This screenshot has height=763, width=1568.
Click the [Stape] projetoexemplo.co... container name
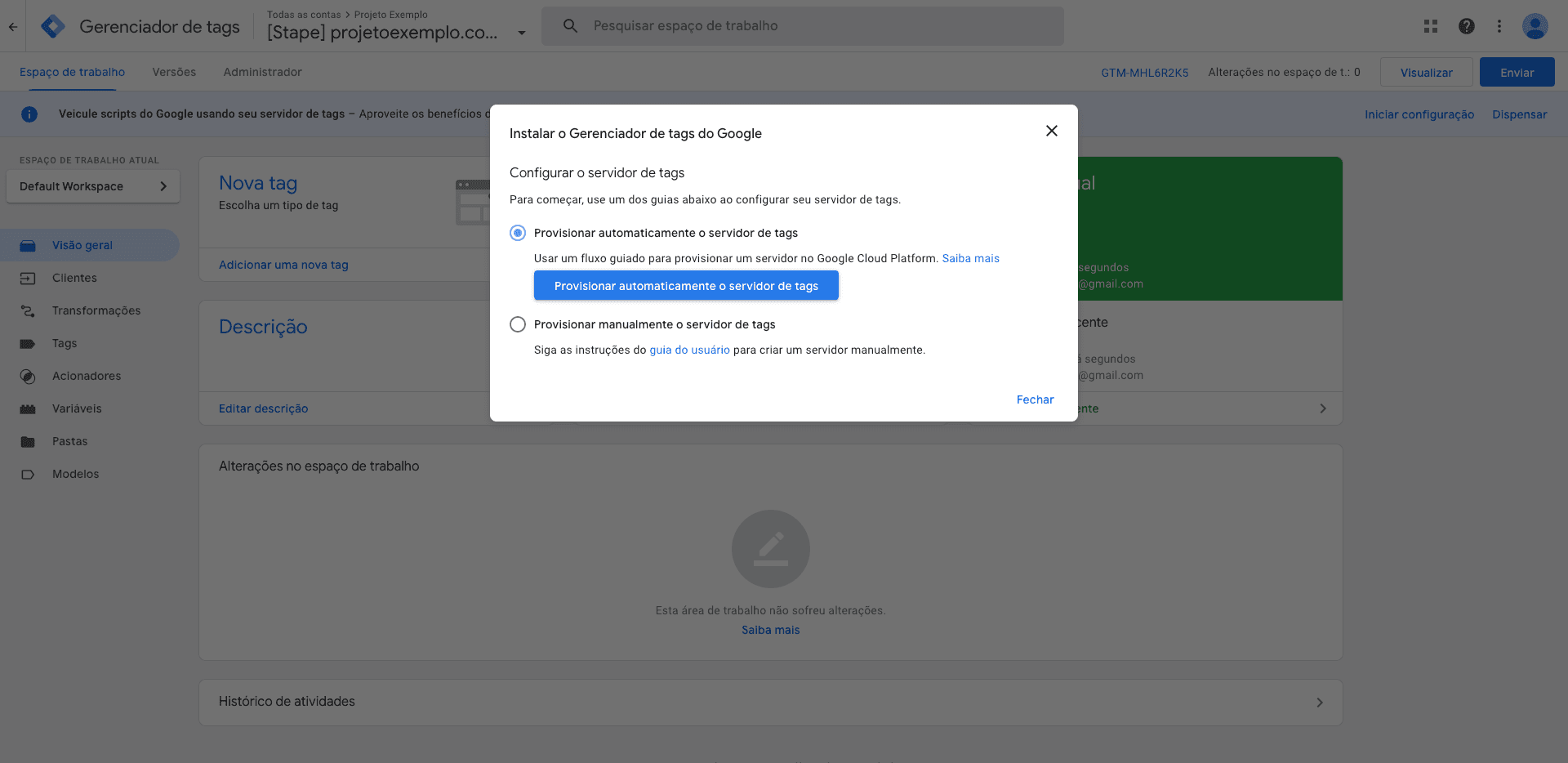tap(382, 33)
